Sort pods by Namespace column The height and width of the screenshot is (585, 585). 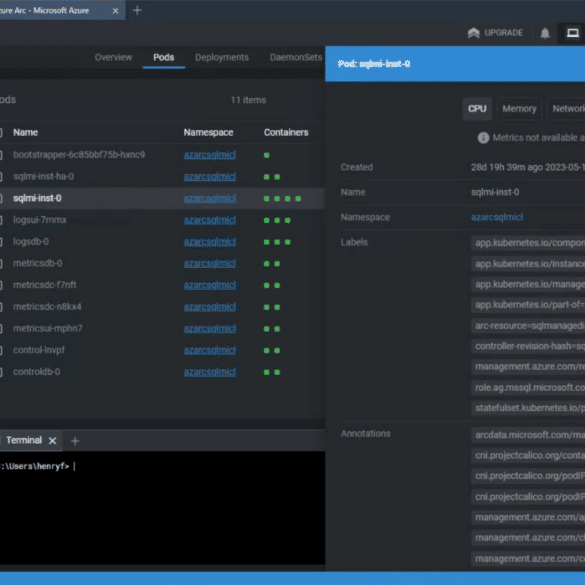pos(208,132)
